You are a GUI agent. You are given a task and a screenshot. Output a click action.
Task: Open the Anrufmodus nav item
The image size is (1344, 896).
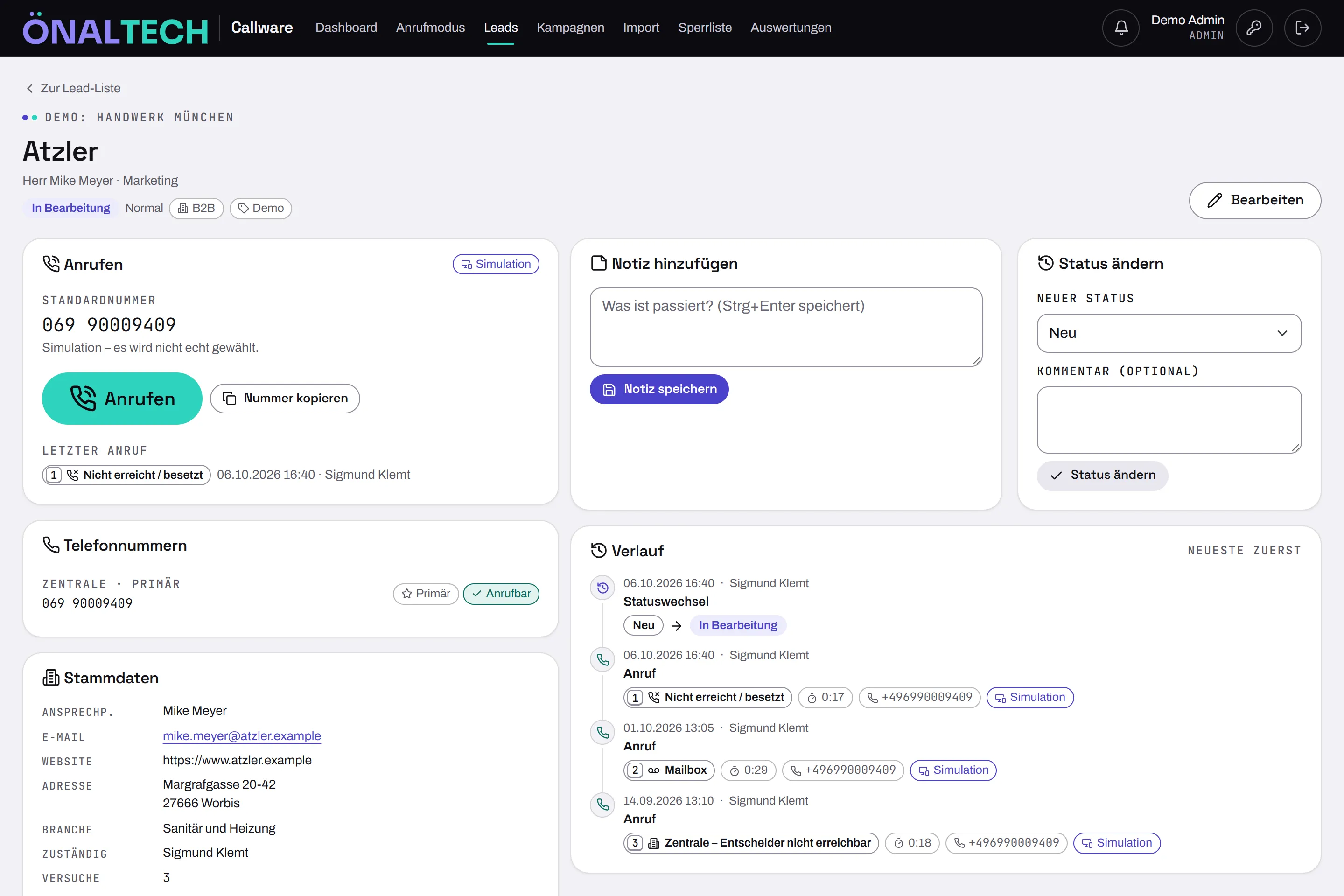tap(430, 28)
